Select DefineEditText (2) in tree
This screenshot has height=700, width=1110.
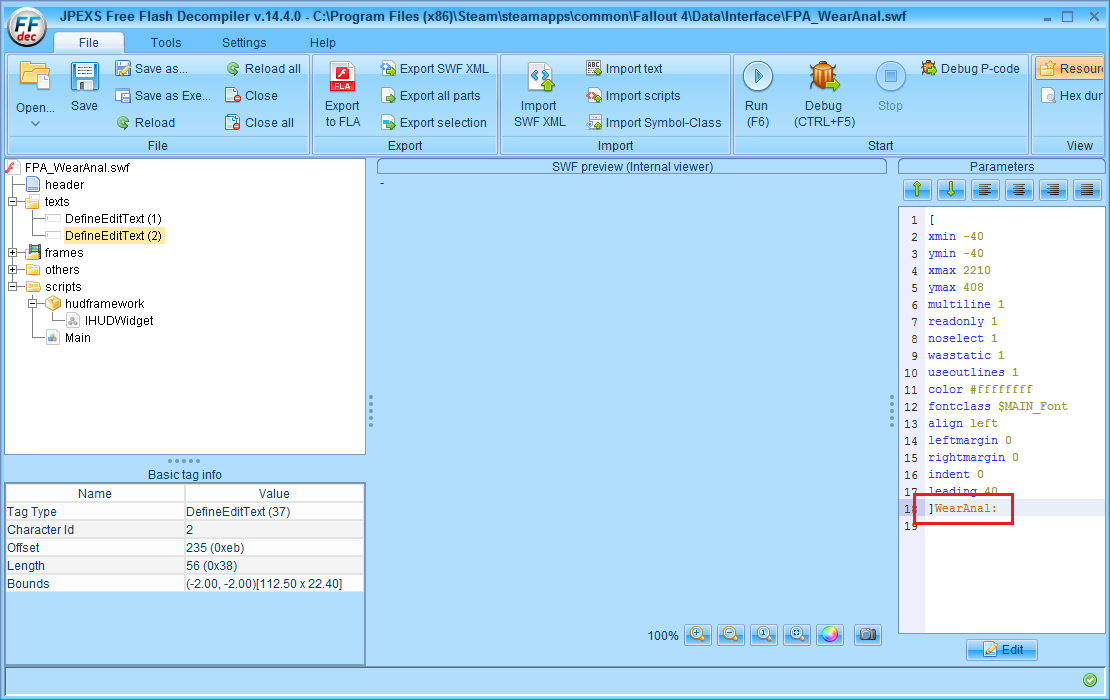pyautogui.click(x=113, y=236)
